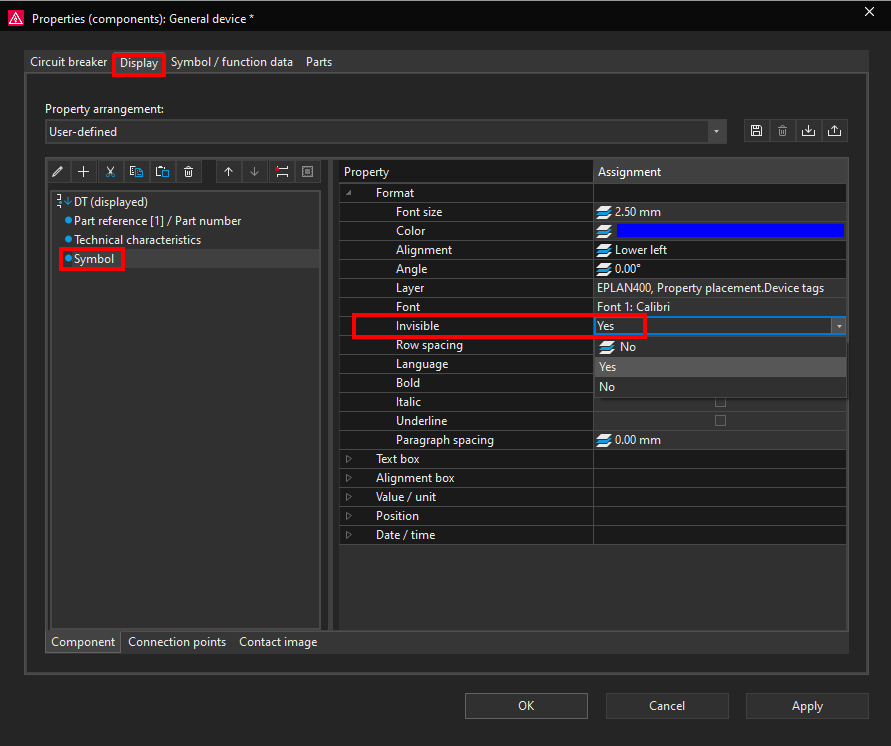
Task: Click the OK button
Action: [526, 706]
